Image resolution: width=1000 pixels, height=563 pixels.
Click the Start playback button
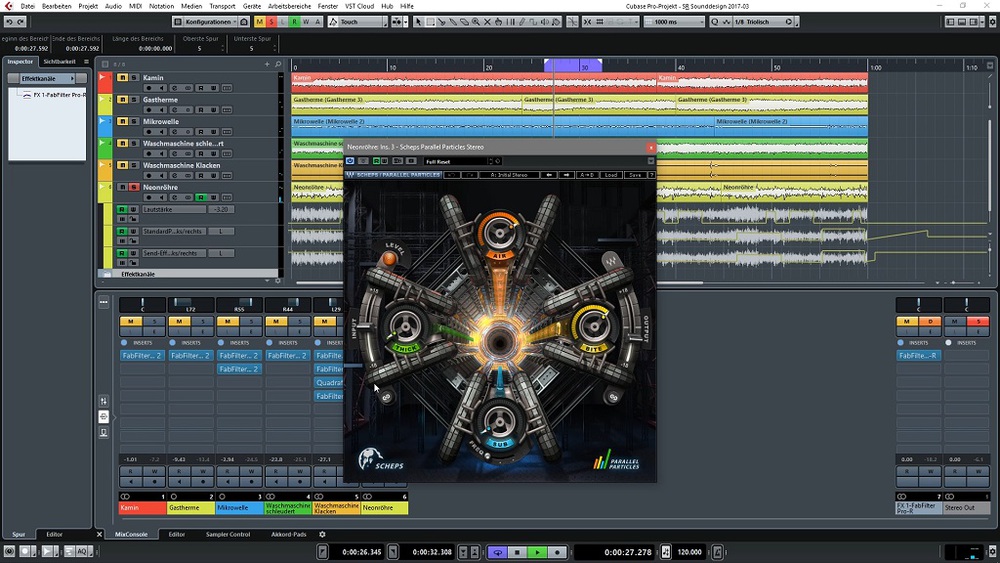point(537,552)
